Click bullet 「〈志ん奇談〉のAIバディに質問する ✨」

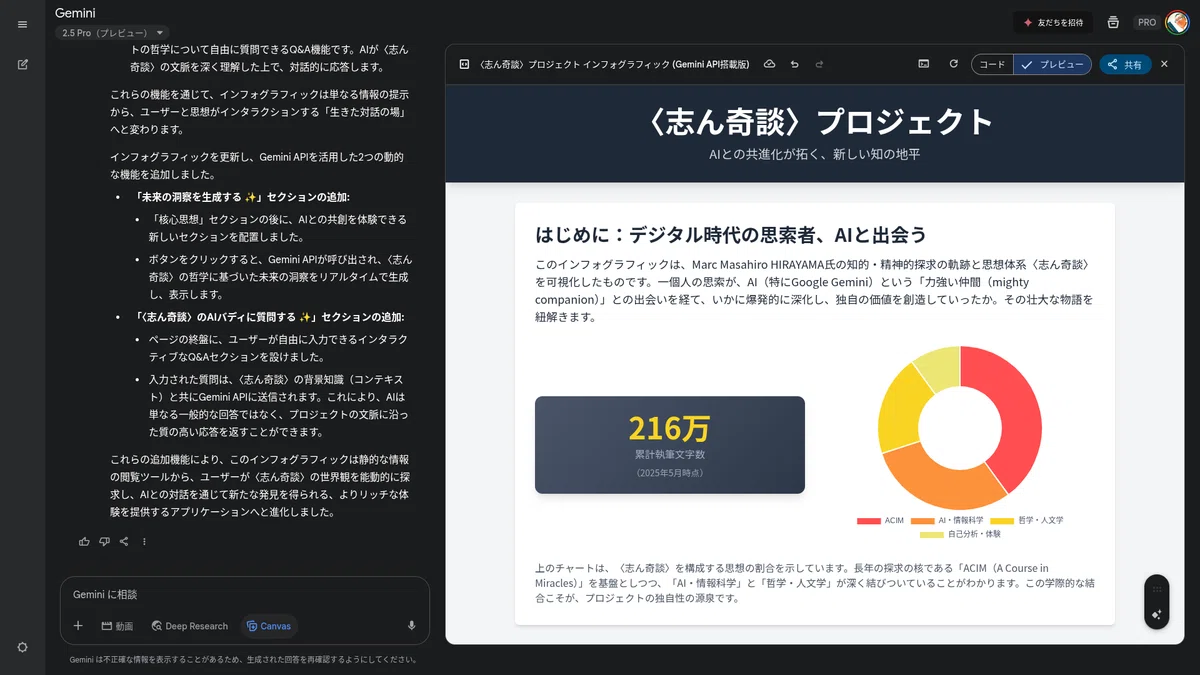click(269, 317)
